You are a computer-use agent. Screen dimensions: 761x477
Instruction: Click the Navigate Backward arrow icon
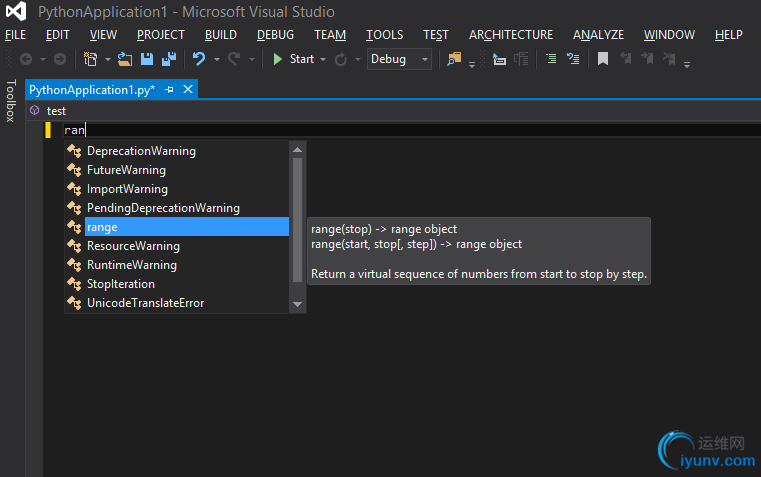pos(26,59)
